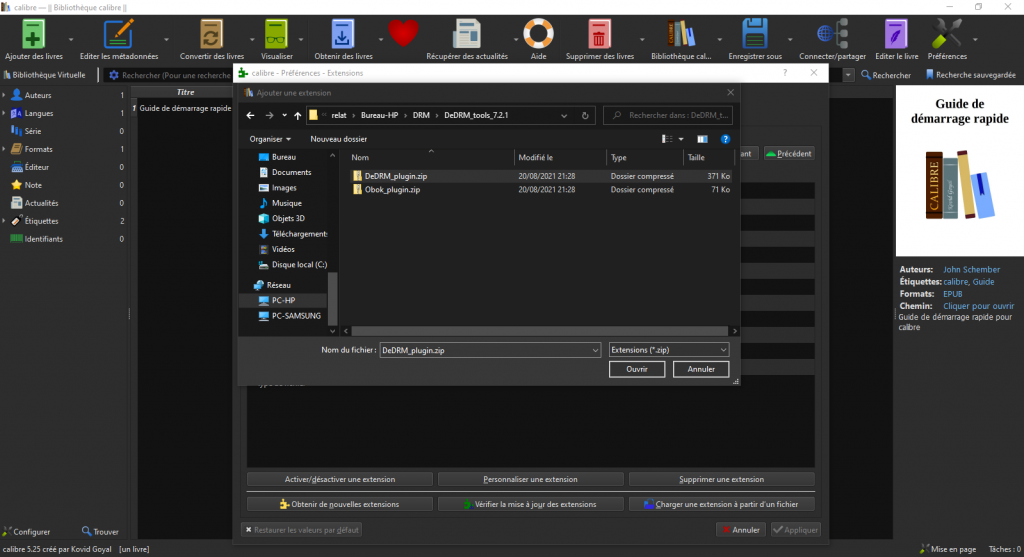Click the red heart donate icon
Screen dimensions: 1024x557
click(403, 33)
